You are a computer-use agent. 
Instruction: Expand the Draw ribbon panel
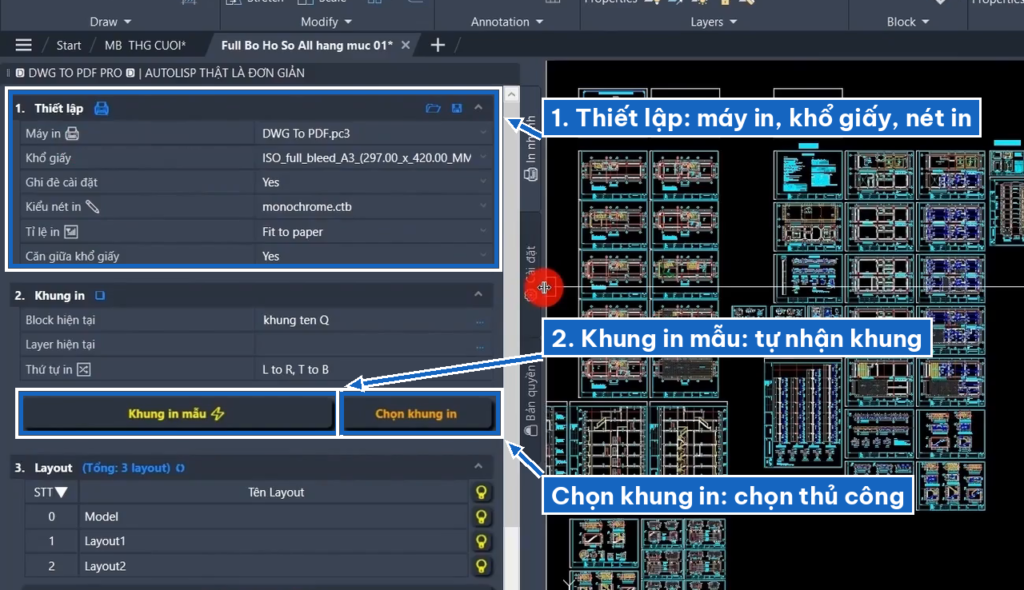[110, 22]
